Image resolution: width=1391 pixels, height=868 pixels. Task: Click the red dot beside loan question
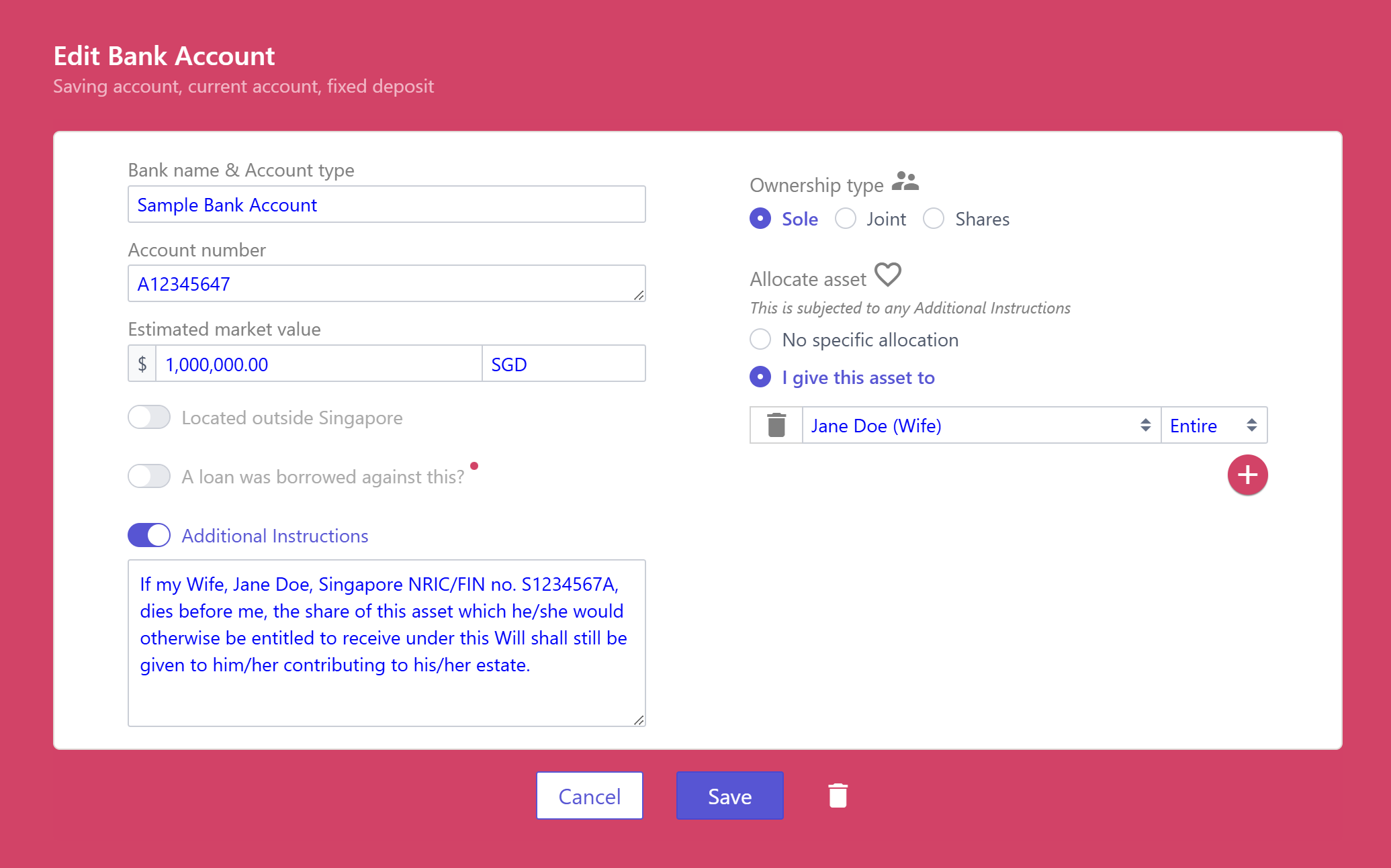tap(474, 466)
